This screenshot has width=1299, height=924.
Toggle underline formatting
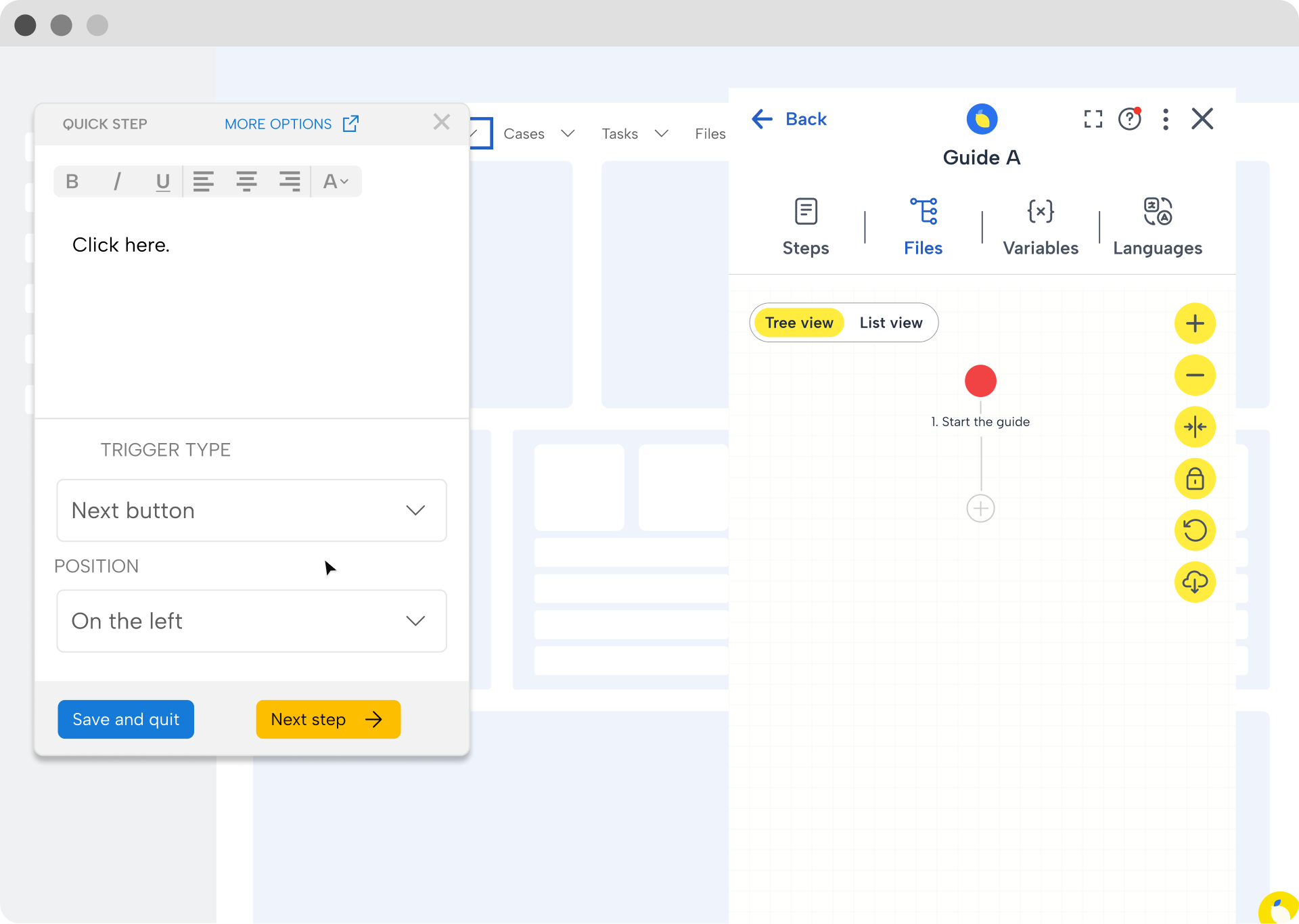(x=162, y=181)
